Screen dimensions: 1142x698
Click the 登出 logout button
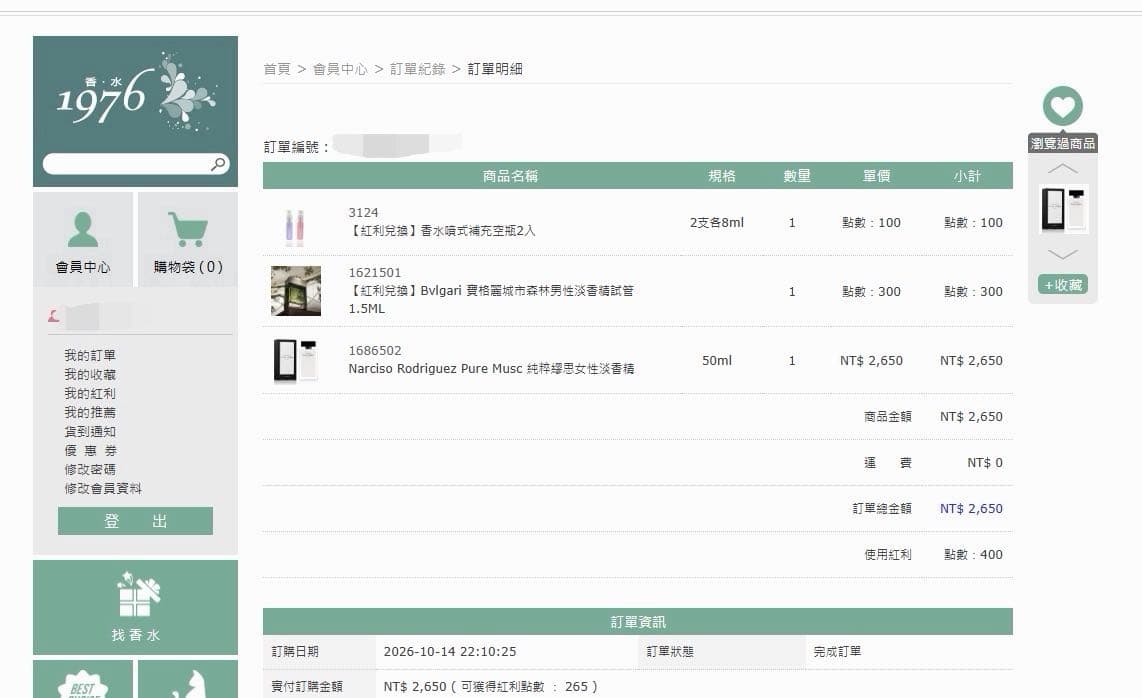pos(135,521)
